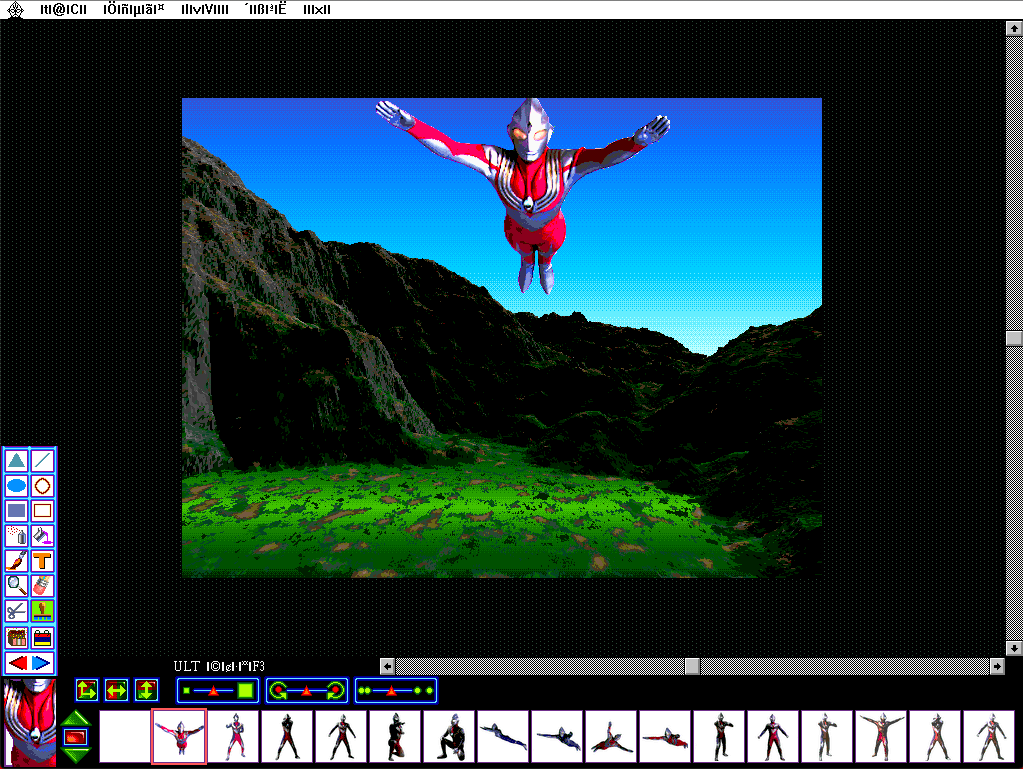Select the crouching Ultraman stamp thumbnail

click(x=450, y=736)
